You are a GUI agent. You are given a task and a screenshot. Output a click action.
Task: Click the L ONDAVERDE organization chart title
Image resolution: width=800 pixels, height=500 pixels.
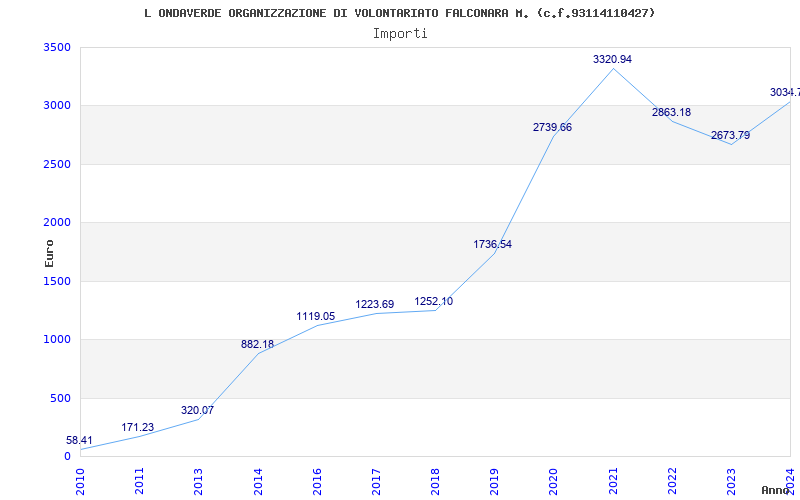[399, 13]
